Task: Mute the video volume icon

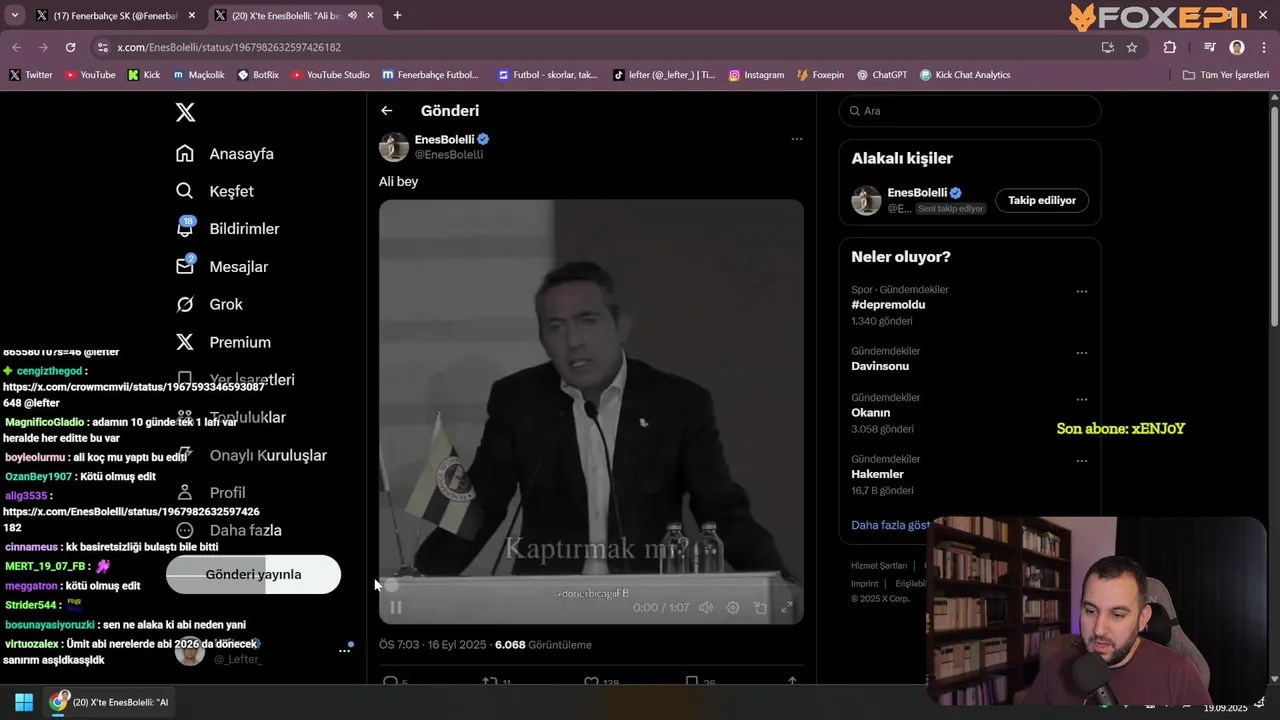Action: pyautogui.click(x=706, y=607)
